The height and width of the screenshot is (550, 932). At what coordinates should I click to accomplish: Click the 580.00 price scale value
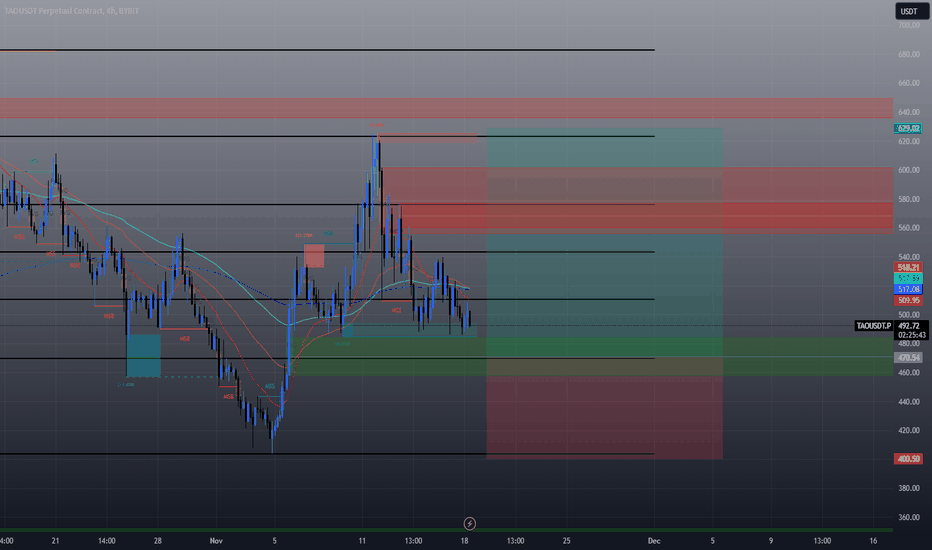[909, 199]
